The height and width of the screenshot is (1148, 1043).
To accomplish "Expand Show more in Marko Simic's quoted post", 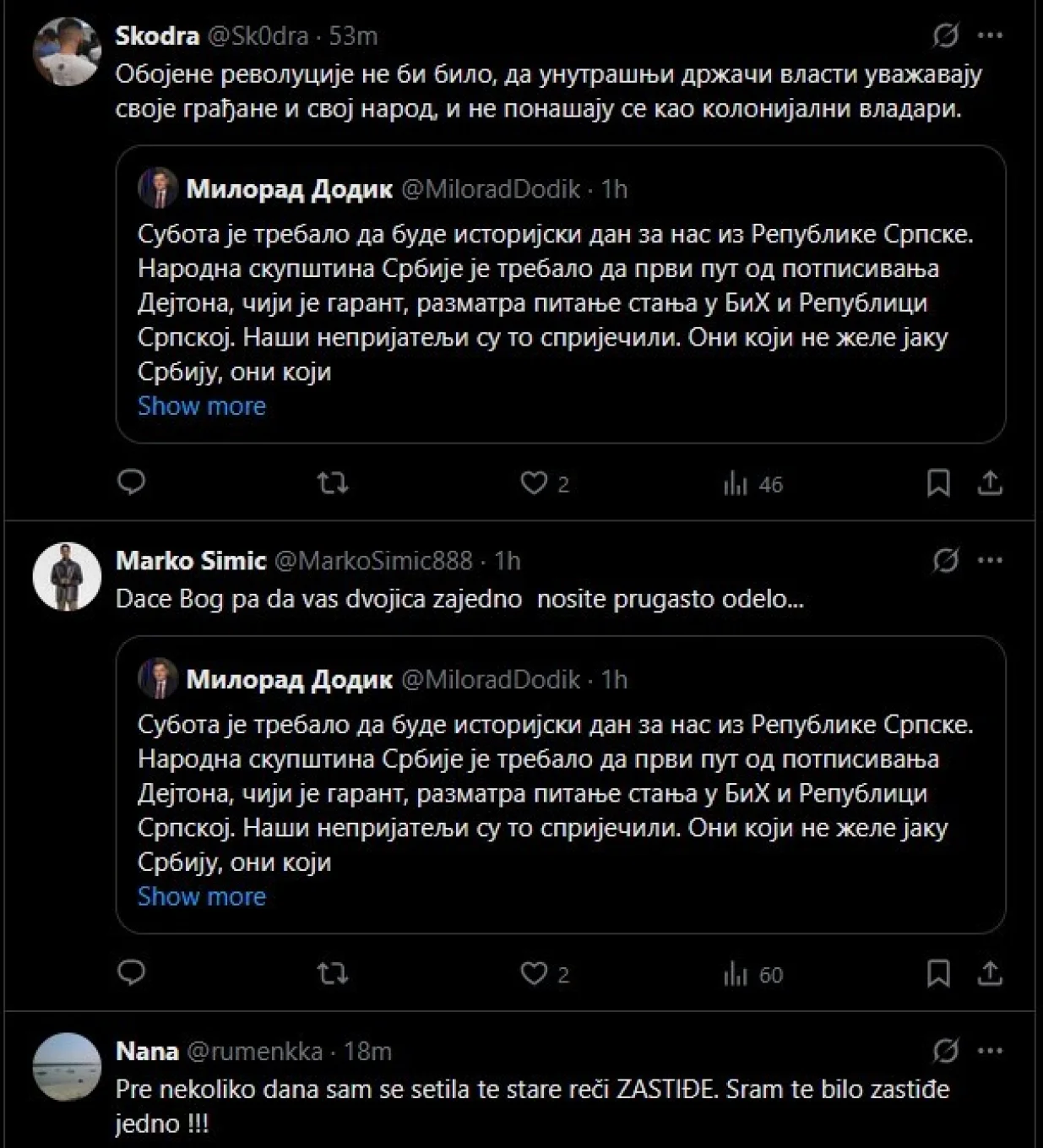I will (202, 897).
